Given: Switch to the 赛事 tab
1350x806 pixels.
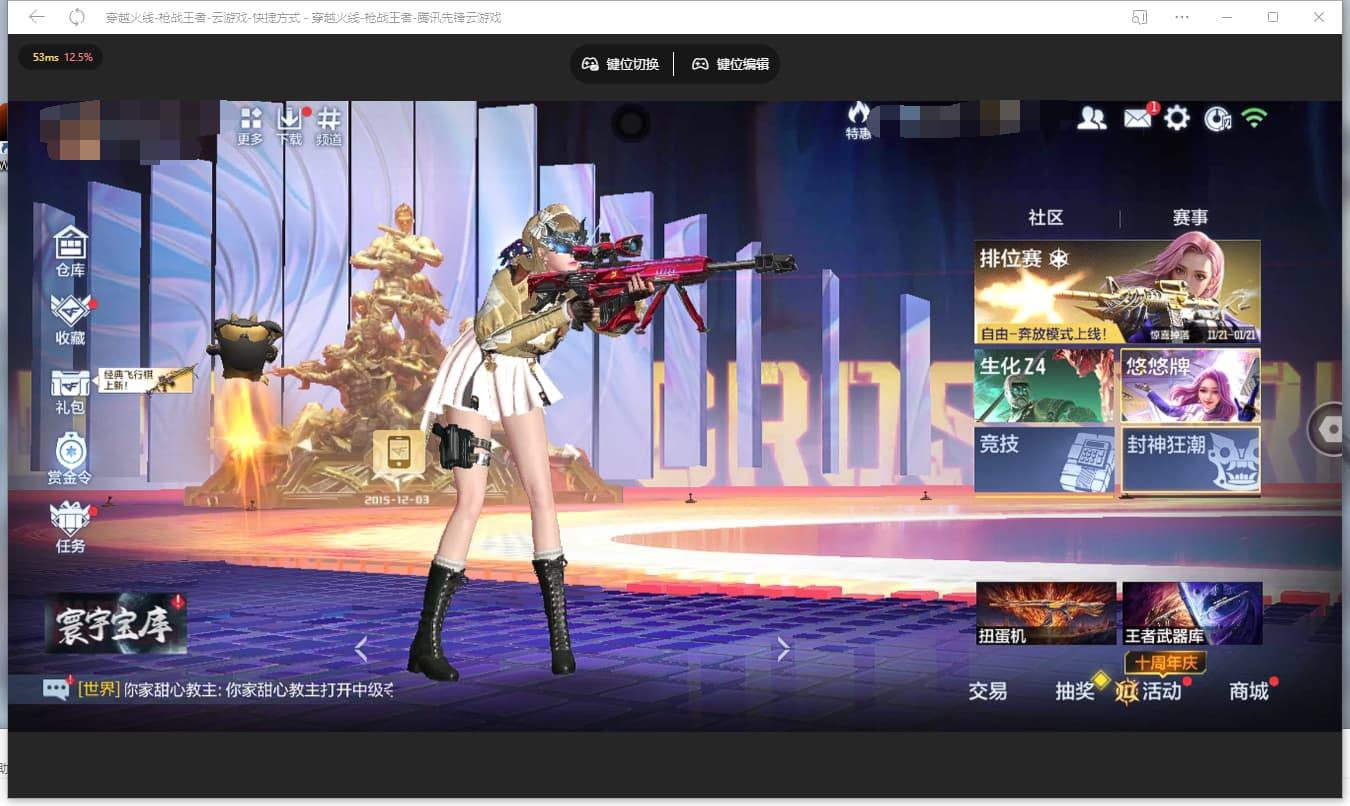Looking at the screenshot, I should pos(1190,217).
